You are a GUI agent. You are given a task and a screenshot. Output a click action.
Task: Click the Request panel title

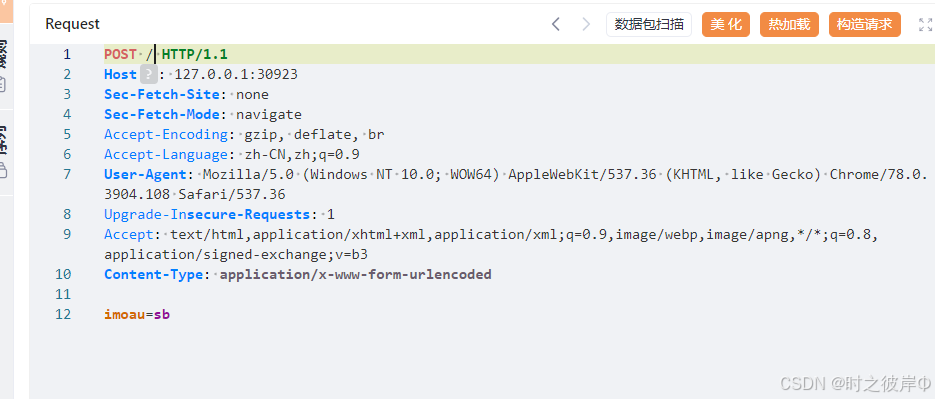pyautogui.click(x=73, y=24)
